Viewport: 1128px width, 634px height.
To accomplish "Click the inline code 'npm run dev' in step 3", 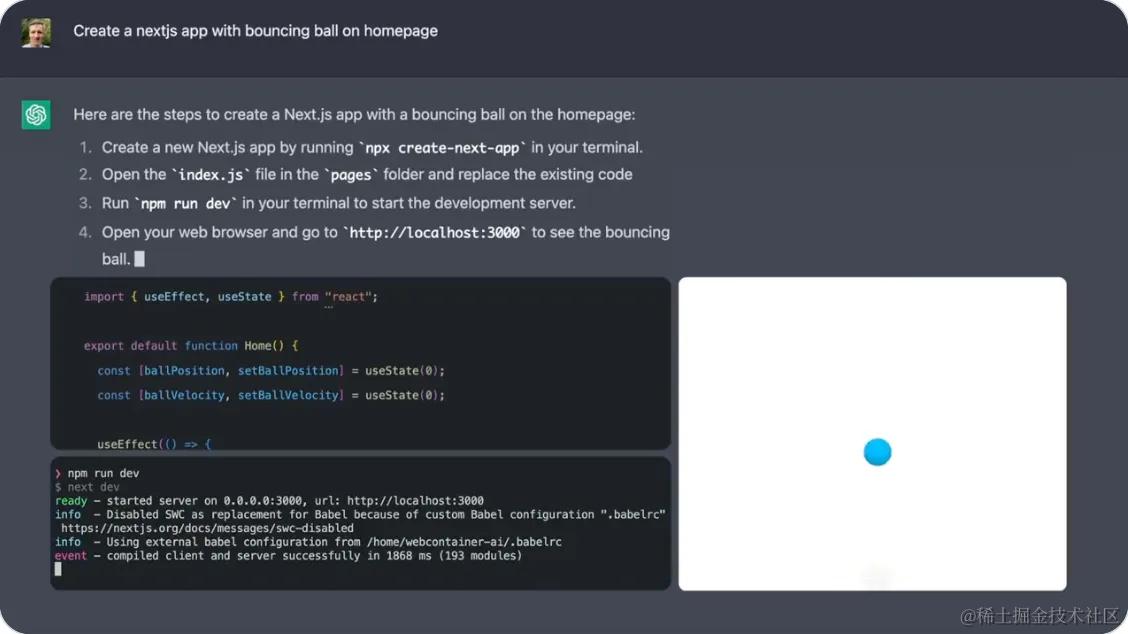I will point(186,204).
